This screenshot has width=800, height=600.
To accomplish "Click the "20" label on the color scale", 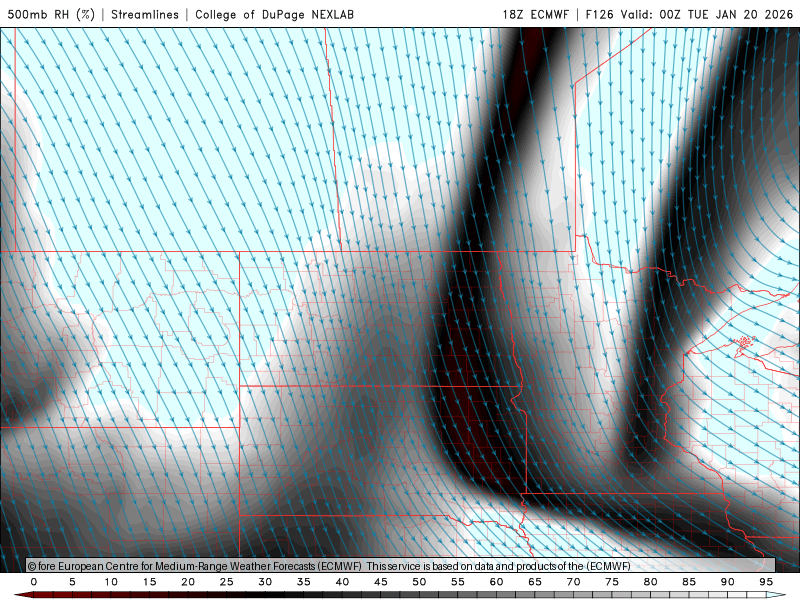I will click(x=188, y=582).
